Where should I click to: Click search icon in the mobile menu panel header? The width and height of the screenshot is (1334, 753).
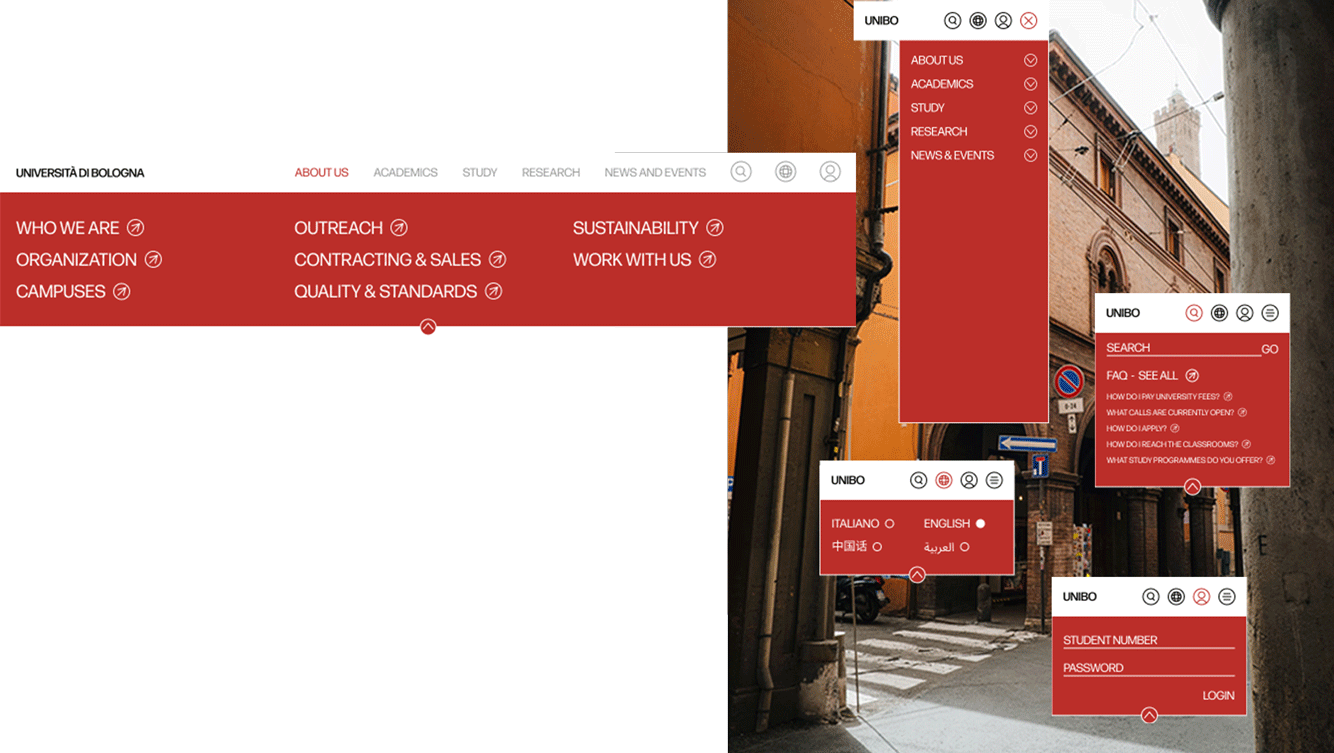[953, 20]
